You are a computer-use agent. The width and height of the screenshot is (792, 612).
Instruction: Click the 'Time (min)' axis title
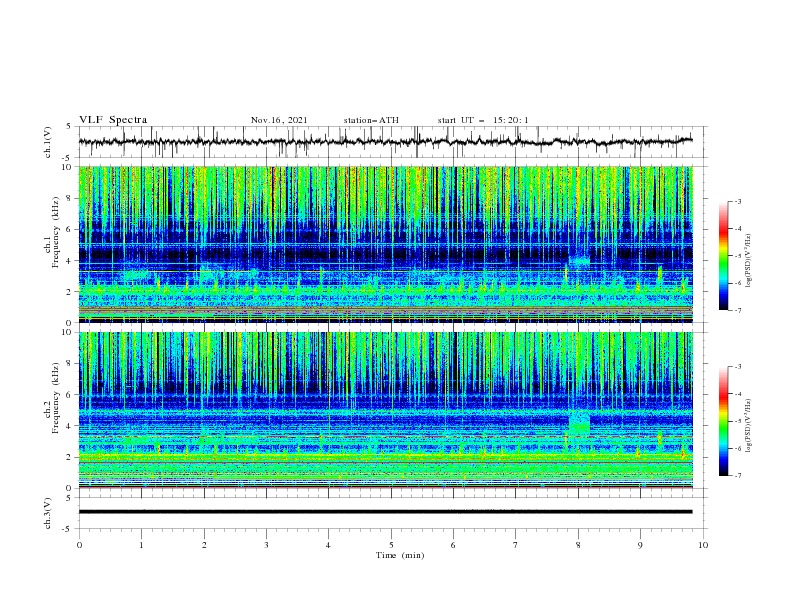click(x=400, y=555)
